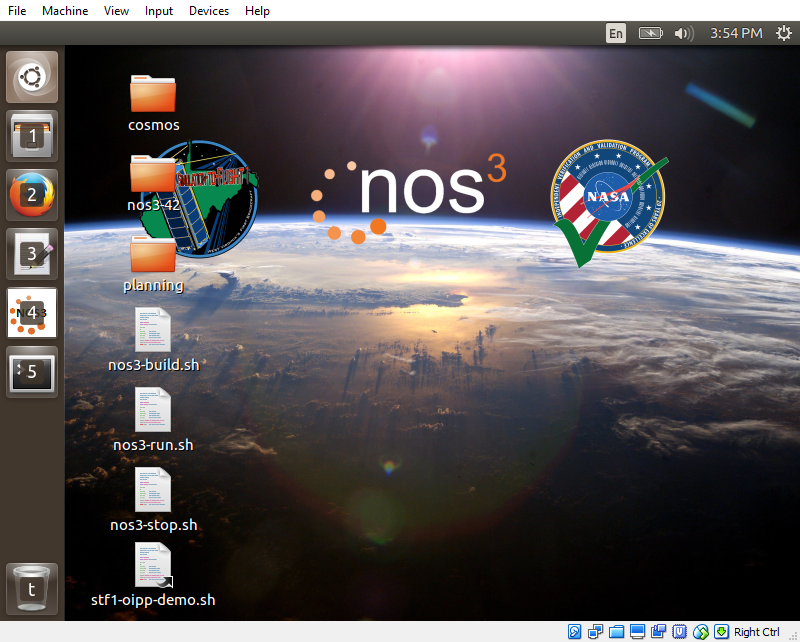
Task: Open the VirtualBox Input menu
Action: 159,11
